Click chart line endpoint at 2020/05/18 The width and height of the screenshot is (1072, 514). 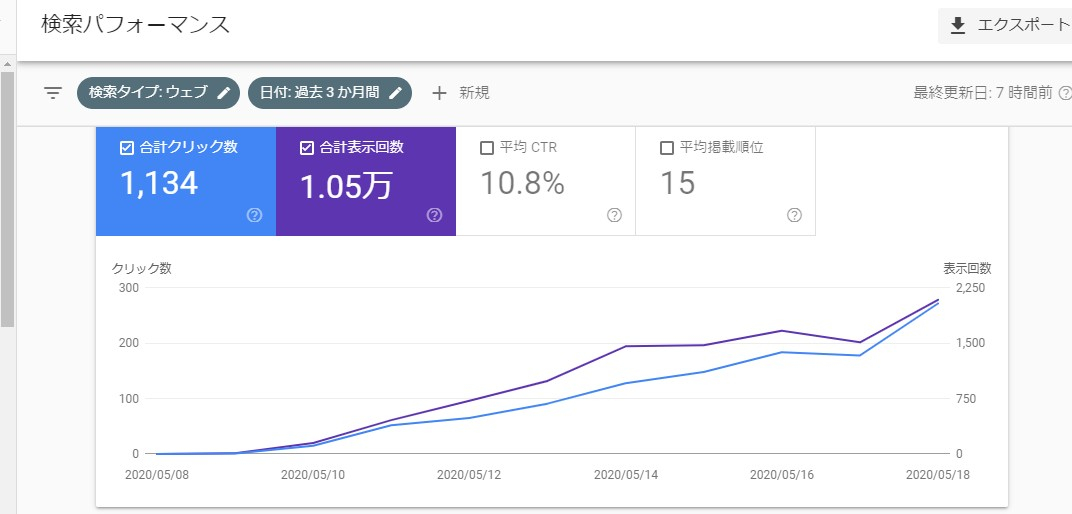coord(938,300)
